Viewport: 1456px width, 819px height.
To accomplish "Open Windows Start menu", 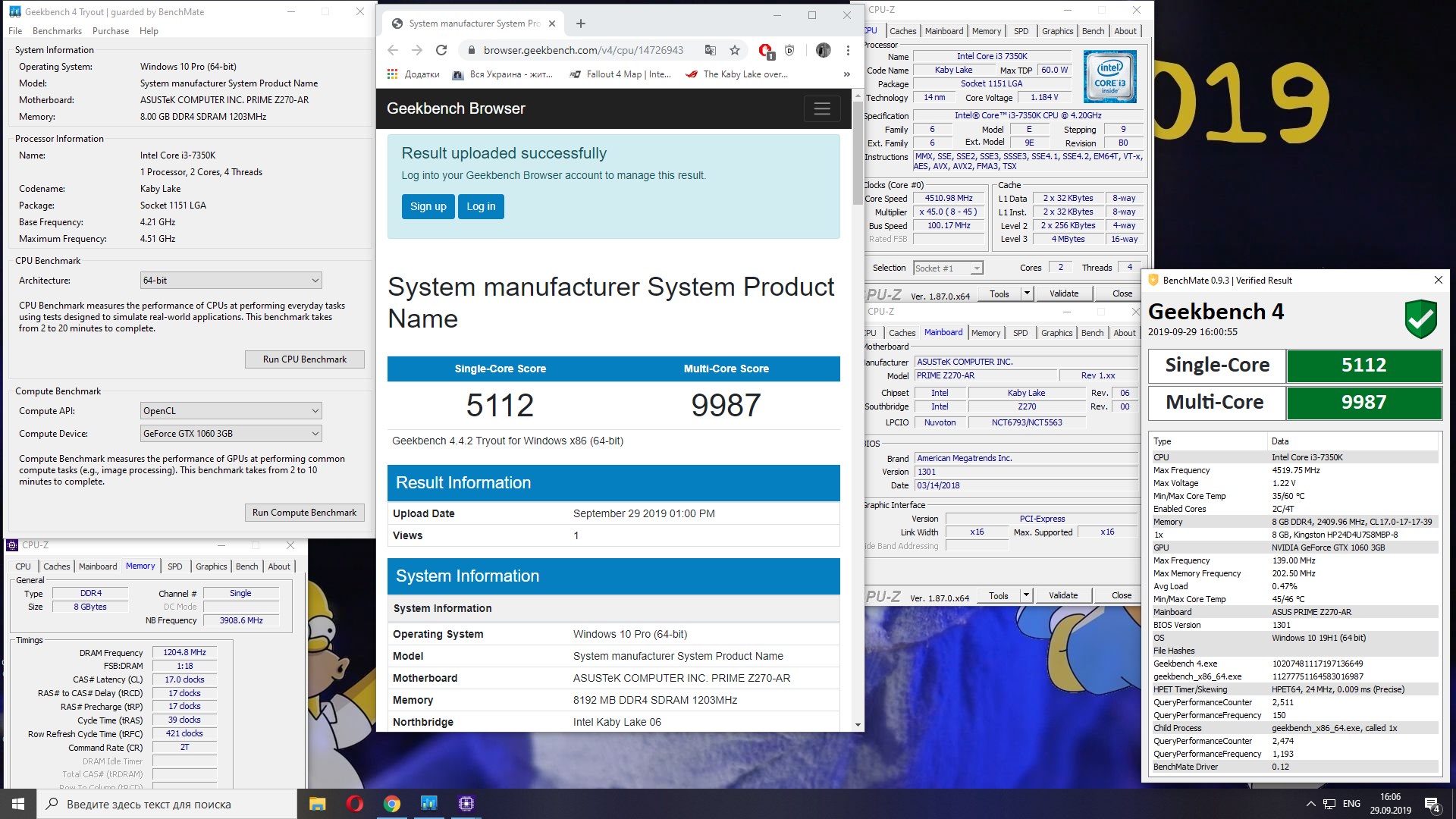I will (18, 804).
